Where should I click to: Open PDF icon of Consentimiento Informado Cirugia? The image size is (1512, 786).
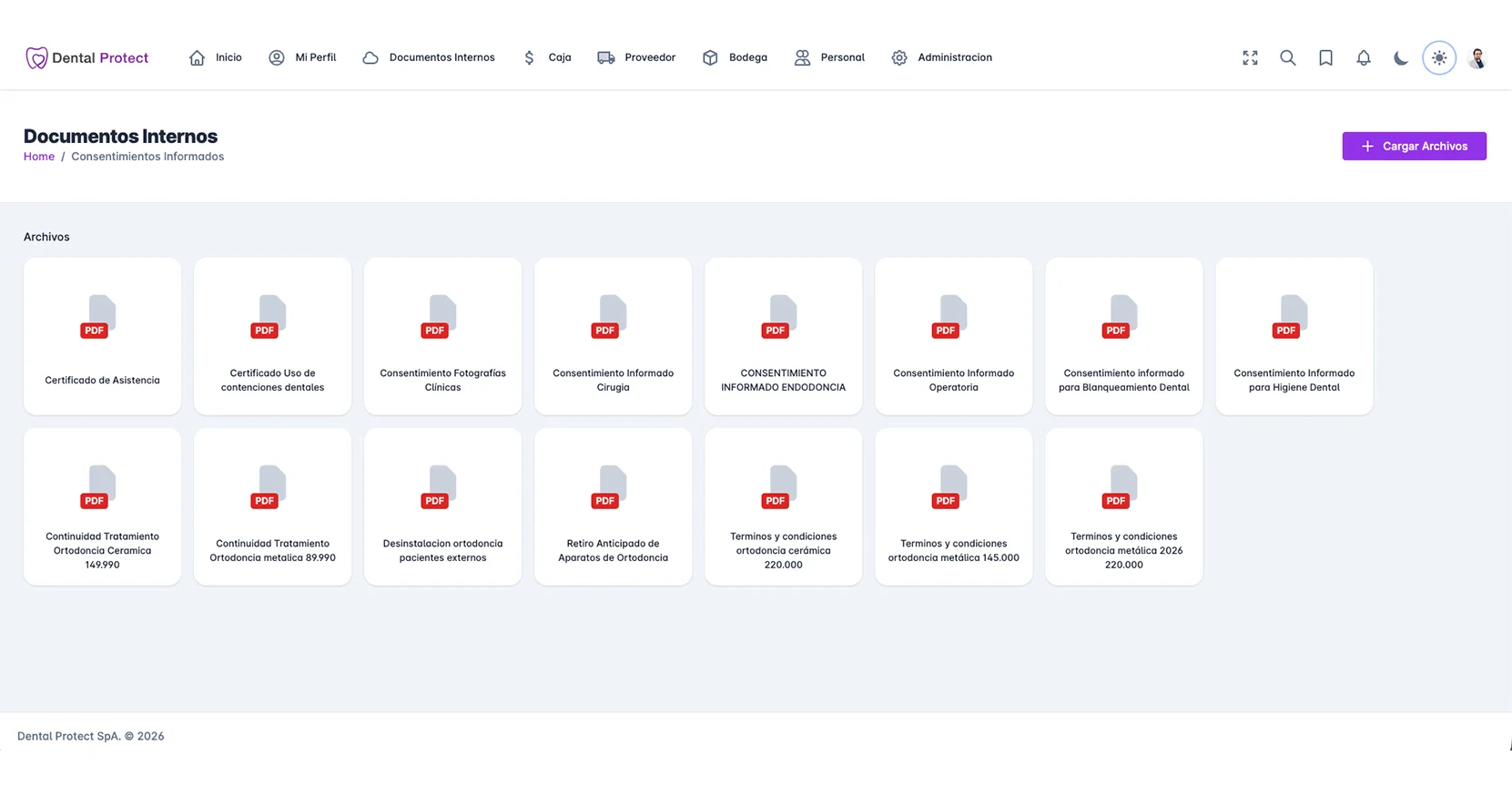pyautogui.click(x=609, y=317)
